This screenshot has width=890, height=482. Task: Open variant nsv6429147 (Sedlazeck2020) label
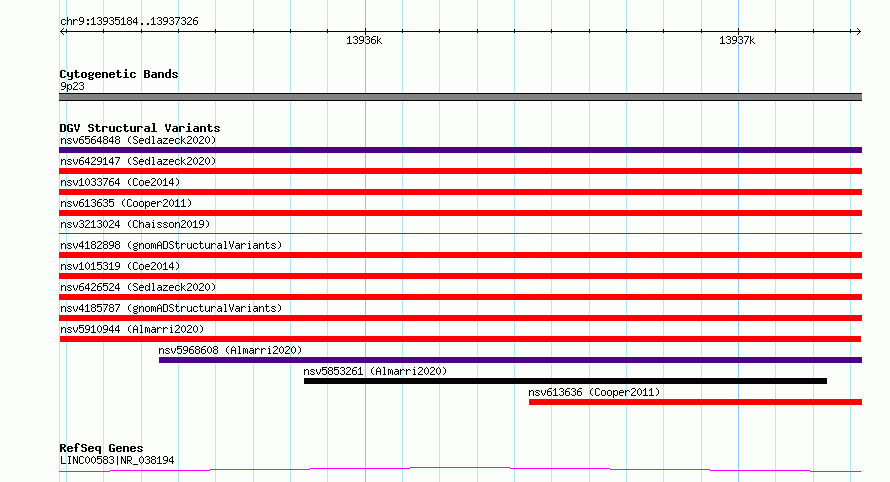point(138,161)
